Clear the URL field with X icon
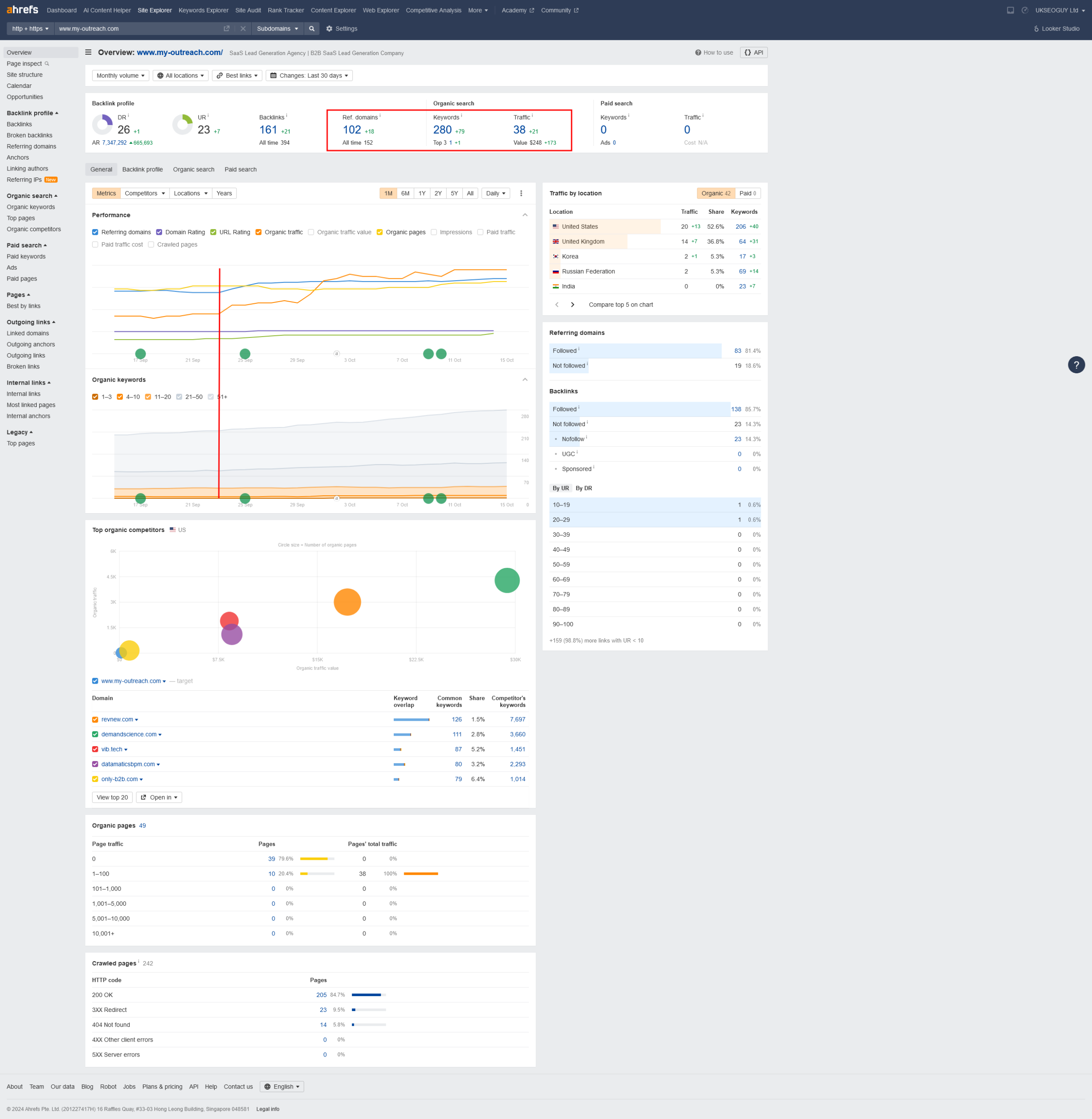Viewport: 1092px width, 1119px height. click(x=243, y=29)
